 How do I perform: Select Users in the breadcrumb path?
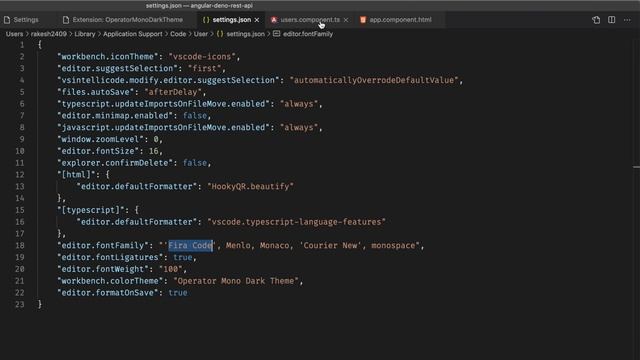point(14,34)
